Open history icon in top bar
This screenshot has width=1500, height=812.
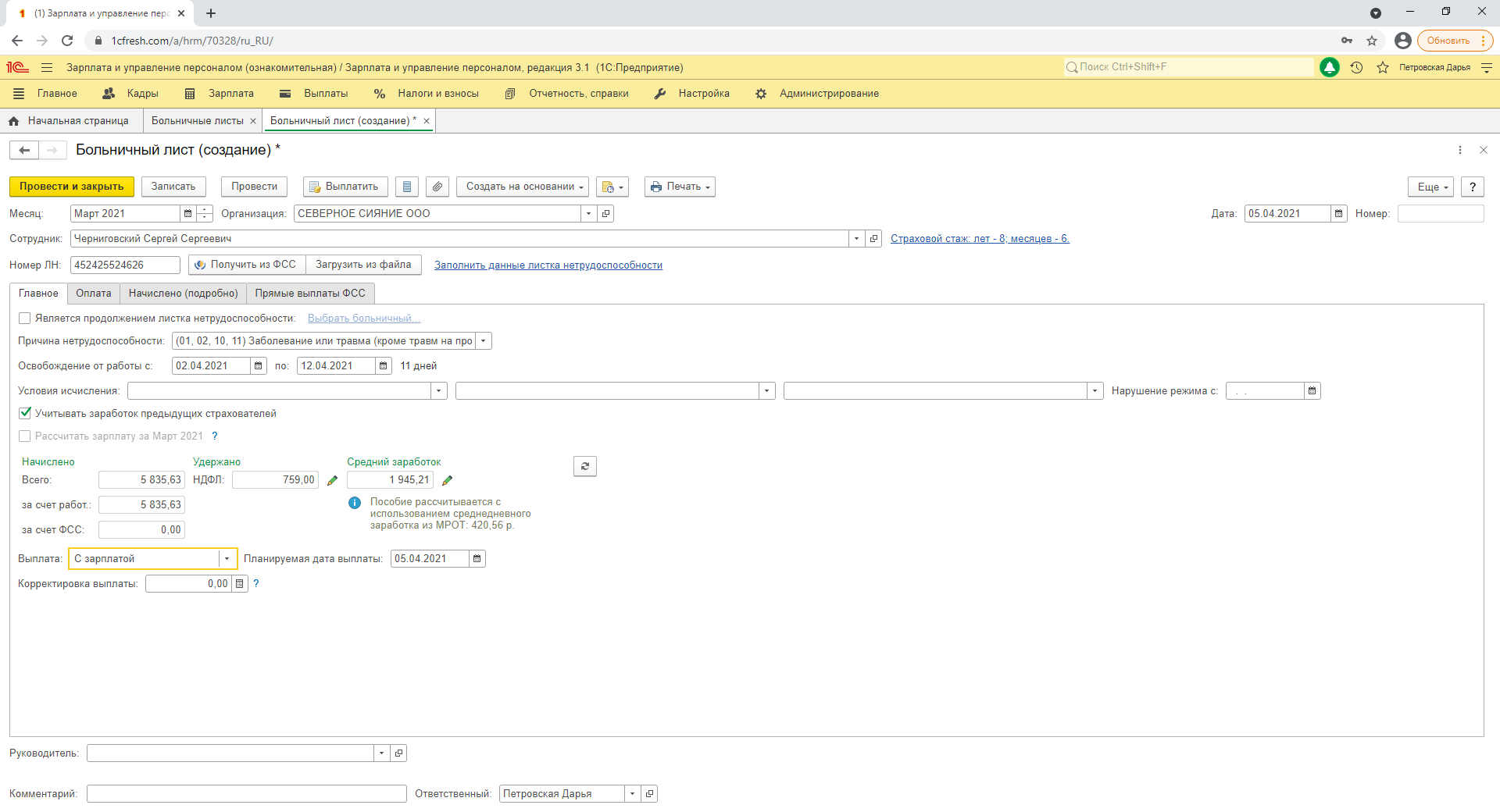[x=1356, y=68]
